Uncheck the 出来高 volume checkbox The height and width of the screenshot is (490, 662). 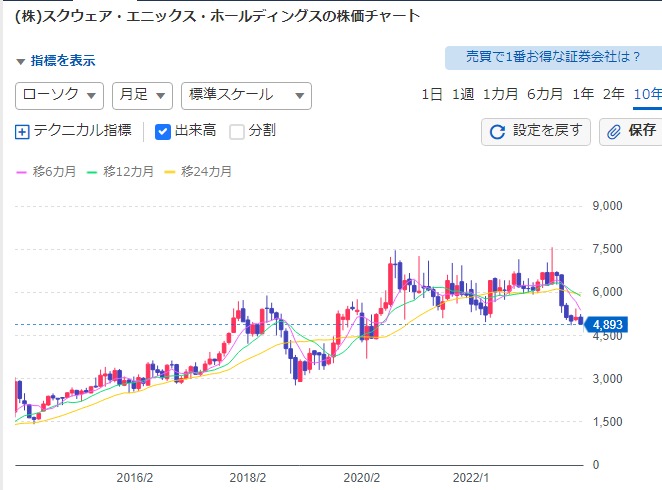[163, 132]
